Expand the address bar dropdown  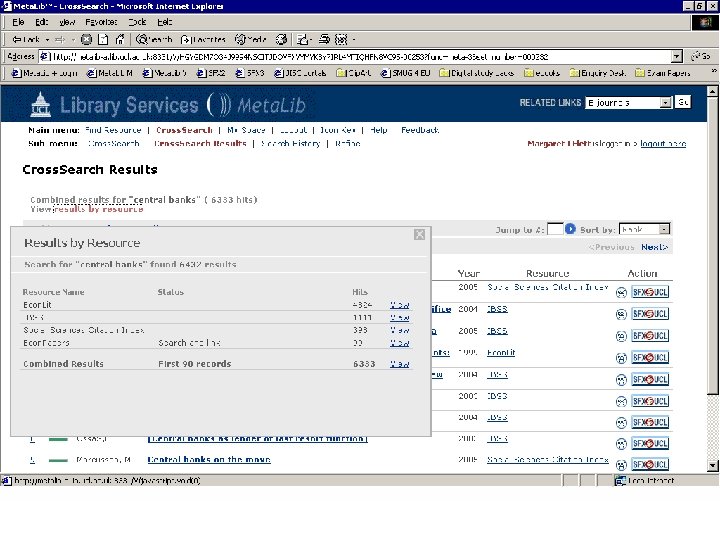coord(676,56)
